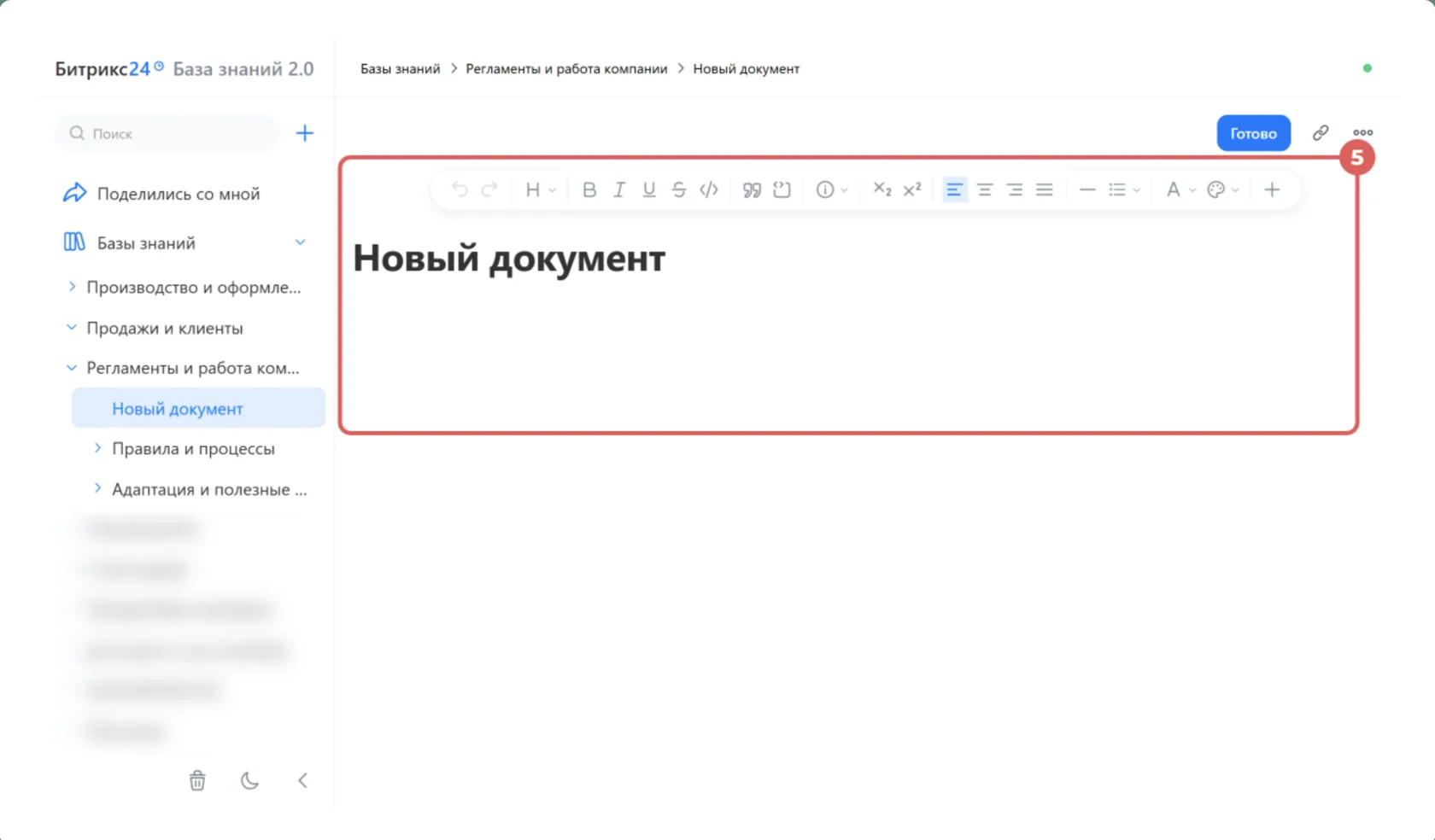Toggle bold formatting
Image resolution: width=1435 pixels, height=840 pixels.
[x=589, y=190]
